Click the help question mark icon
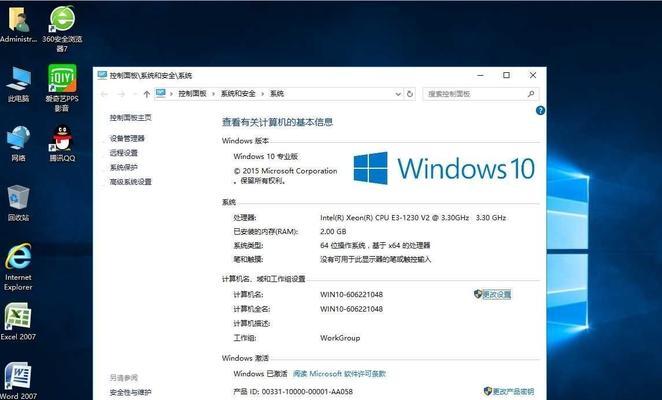 [540, 111]
